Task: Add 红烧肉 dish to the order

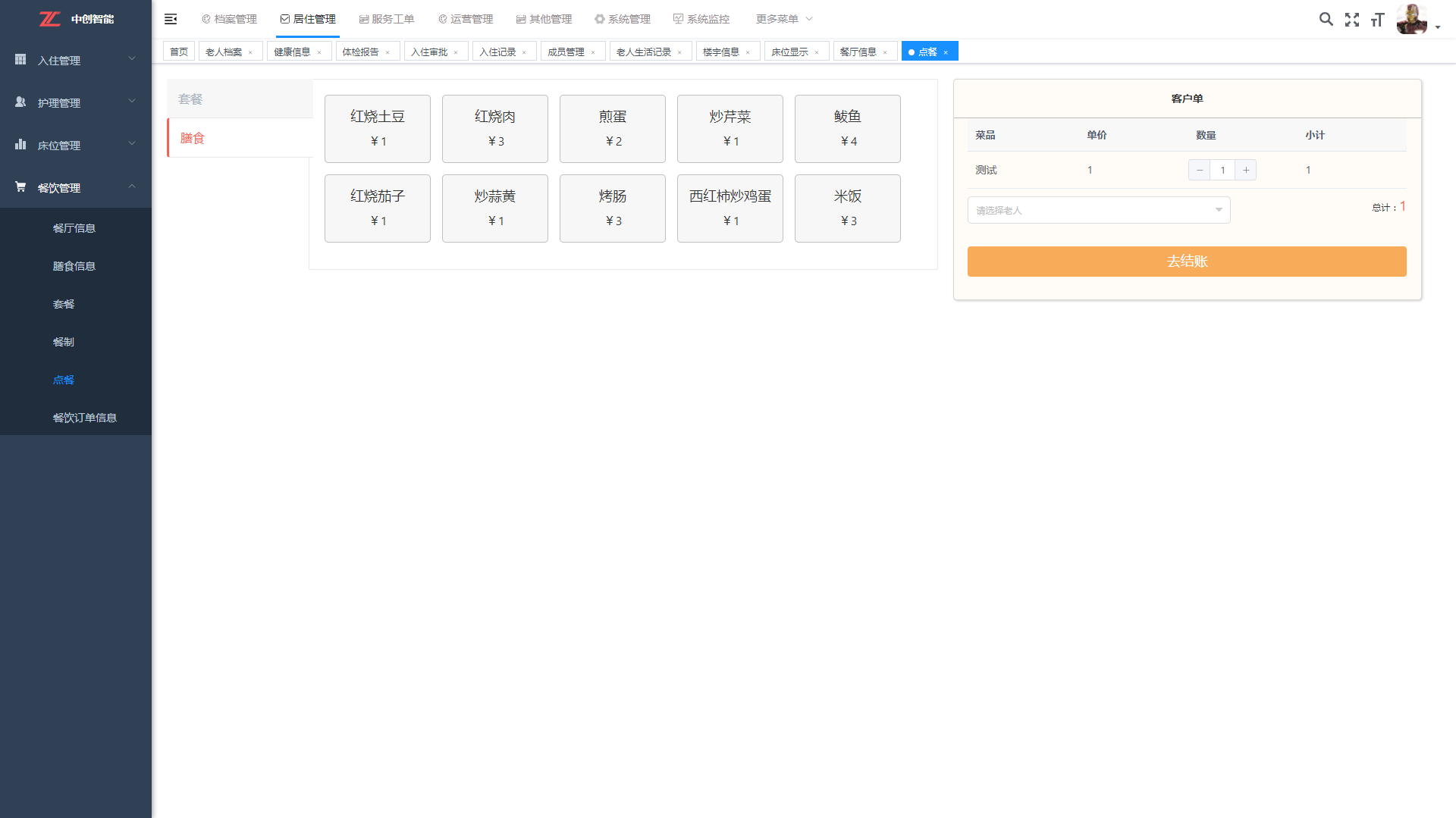Action: click(x=494, y=128)
